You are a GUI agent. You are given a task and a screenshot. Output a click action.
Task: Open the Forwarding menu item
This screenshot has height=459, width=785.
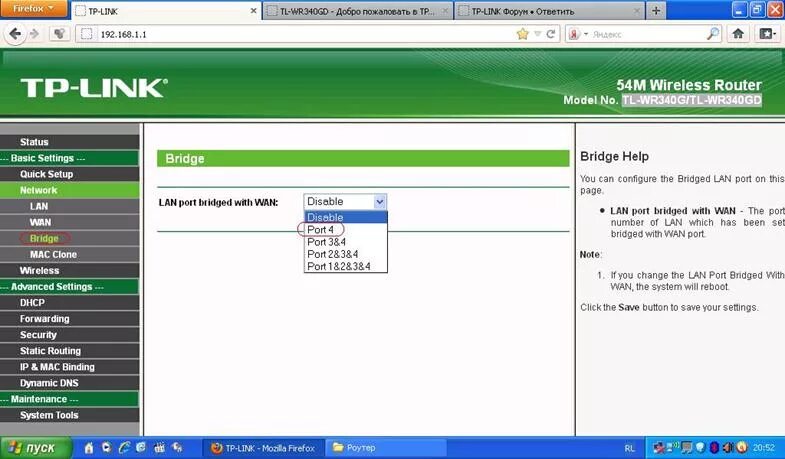pyautogui.click(x=70, y=318)
